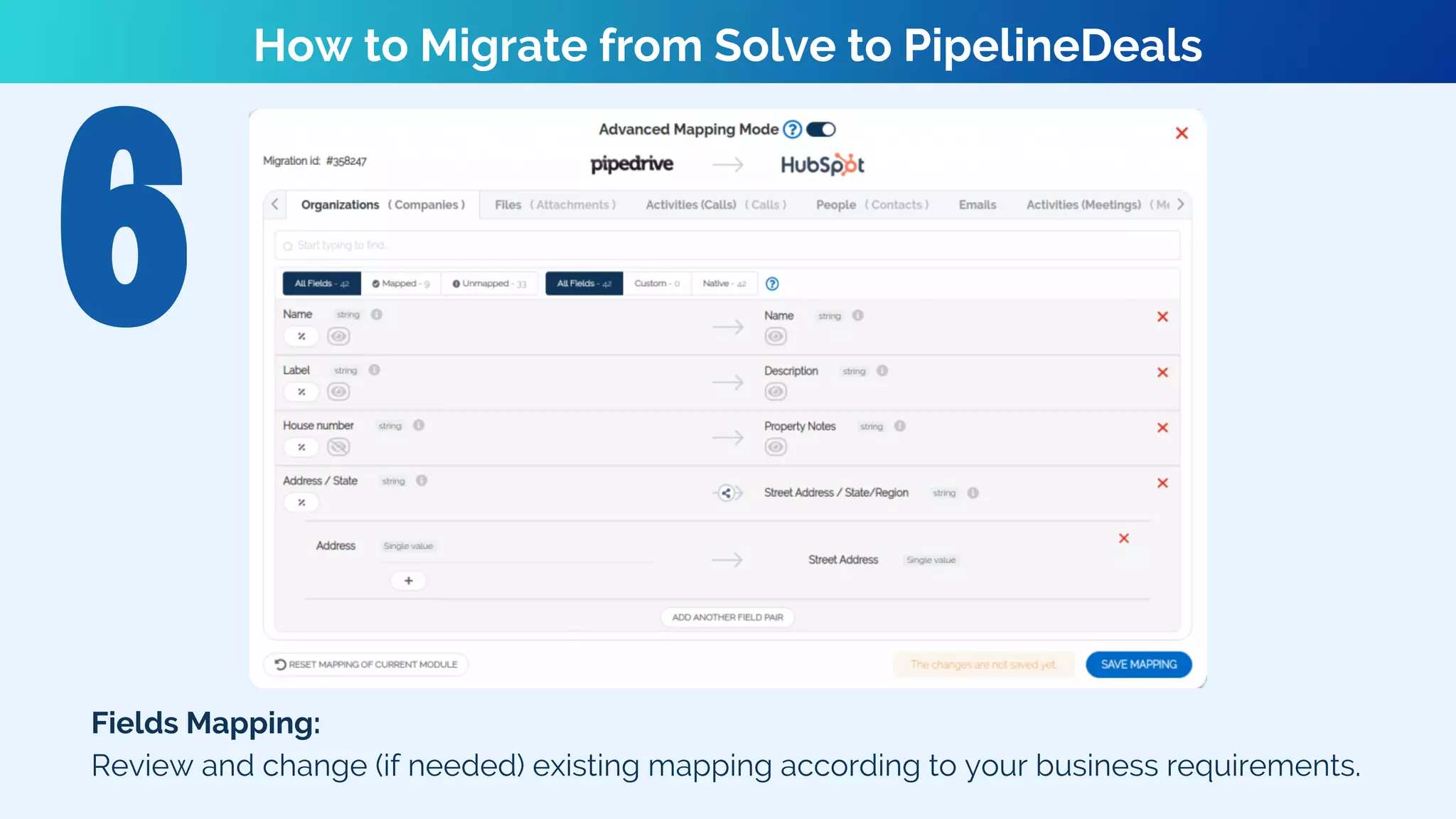This screenshot has width=1456, height=819.
Task: Open the Activities (Calls) tab
Action: (x=716, y=205)
